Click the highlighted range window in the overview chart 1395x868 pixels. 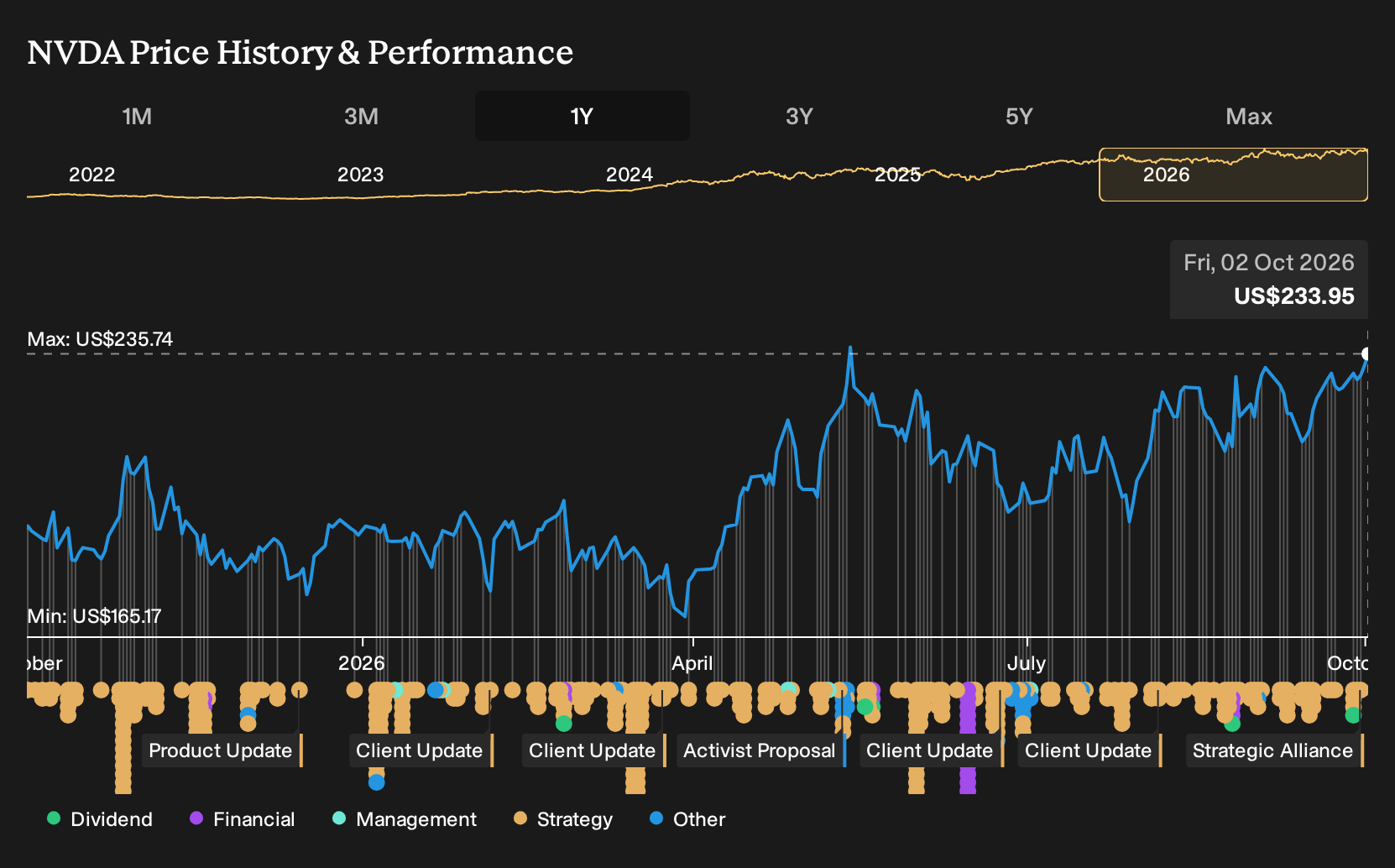coord(1233,175)
